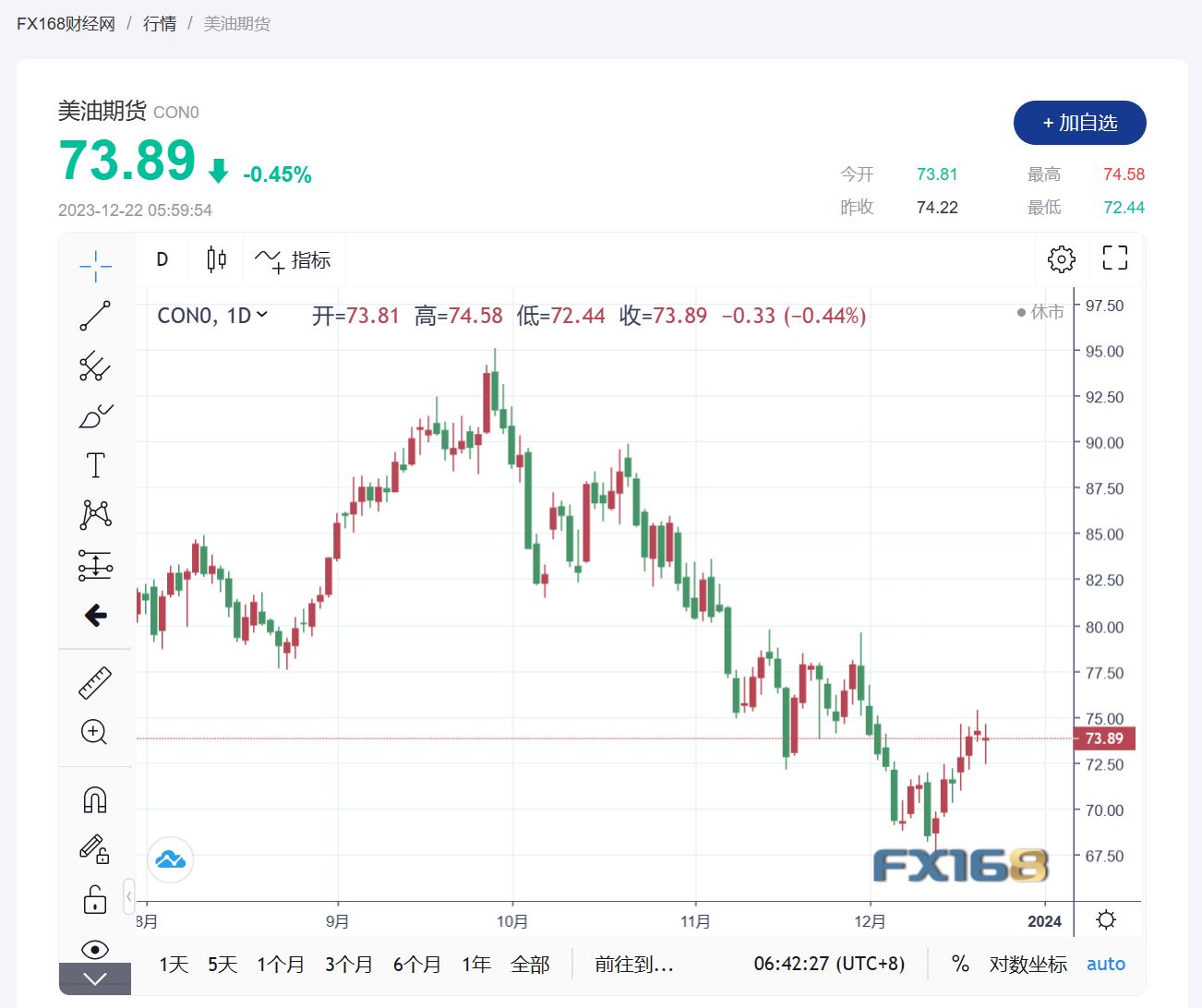Select the text annotation tool
Viewport: 1202px width, 1008px height.
(95, 465)
